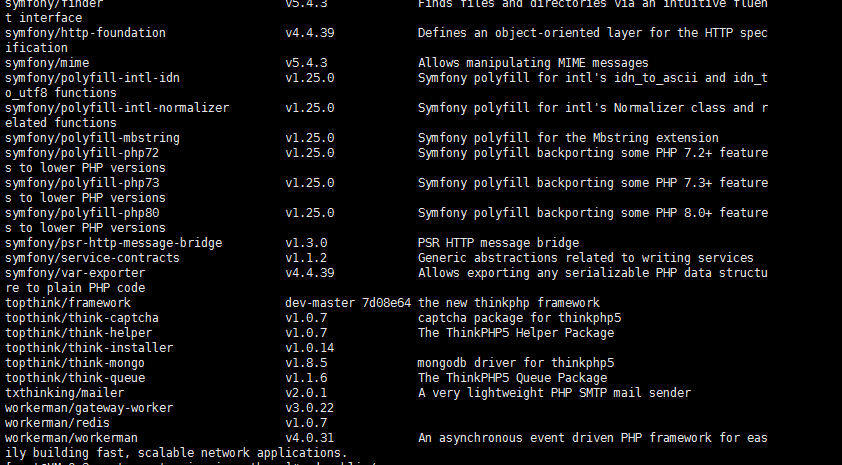Viewport: 842px width, 465px height.
Task: Click 'PSR HTTP message bridge' description
Action: (498, 243)
